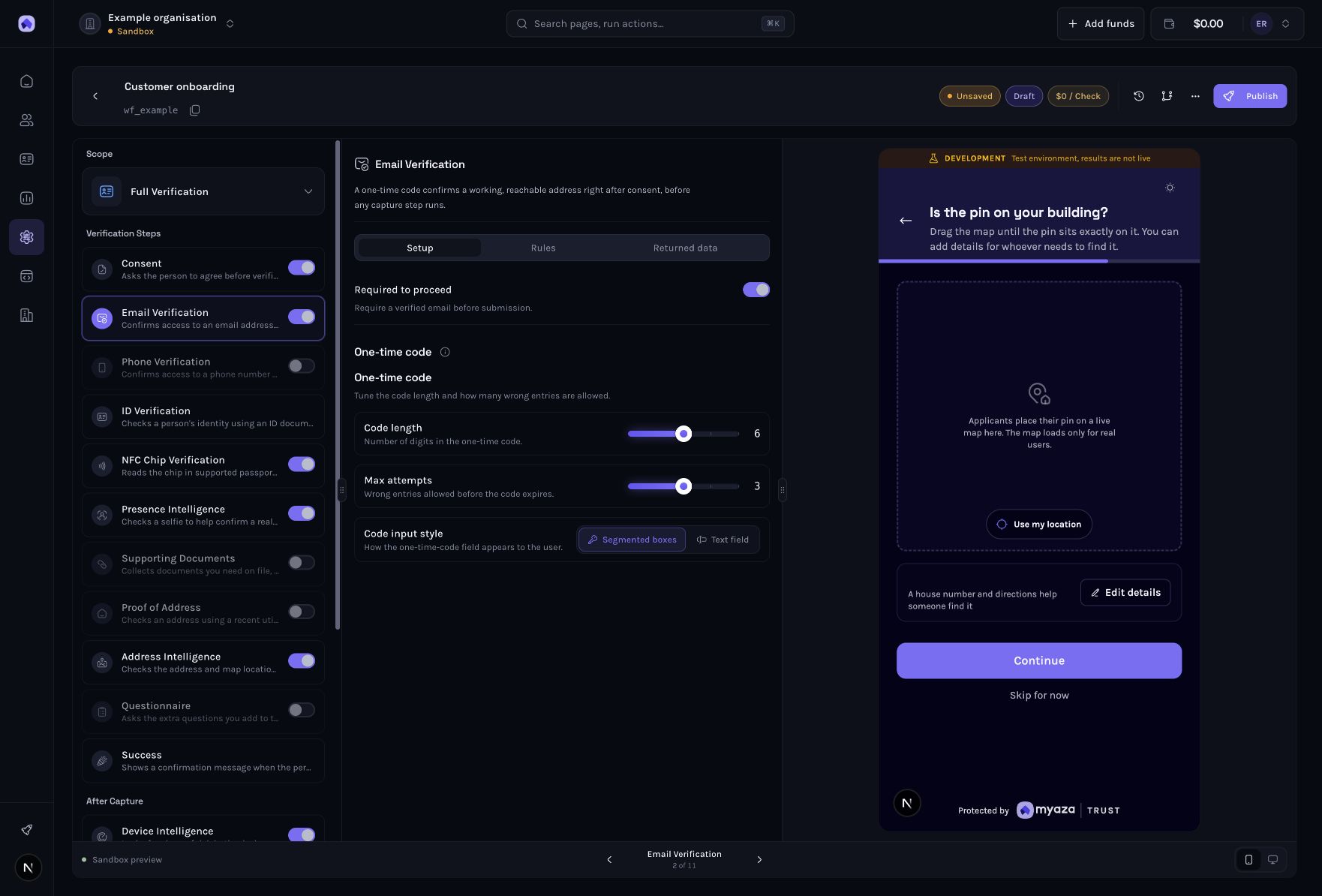Click the Draft status badge
This screenshot has height=896, width=1322.
[x=1024, y=96]
